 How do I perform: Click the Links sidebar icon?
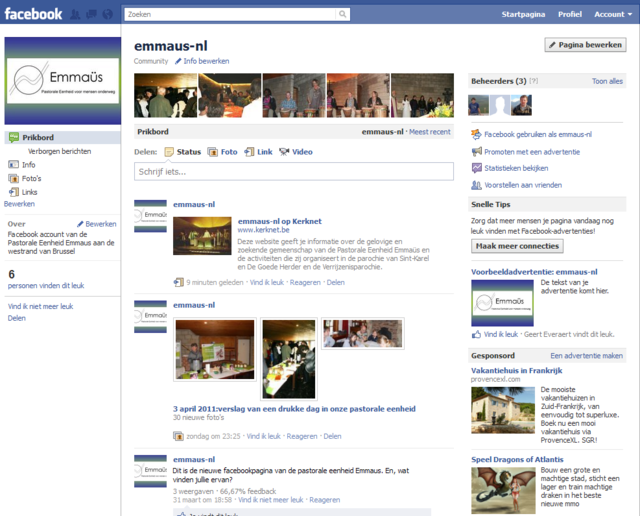click(14, 192)
